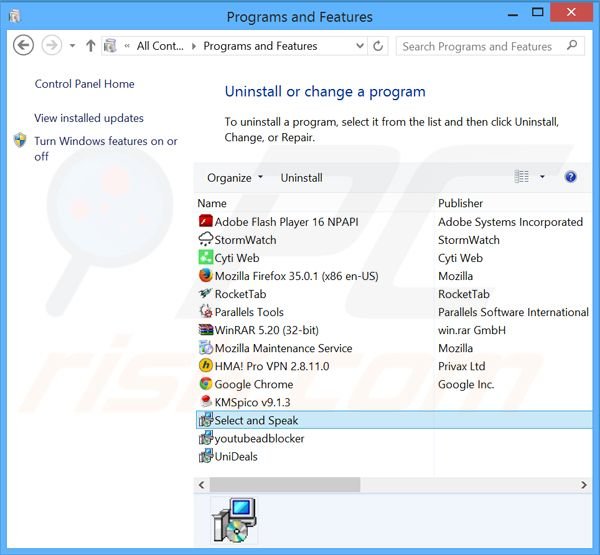Select the UniDeals entry
This screenshot has width=600, height=555.
(236, 456)
